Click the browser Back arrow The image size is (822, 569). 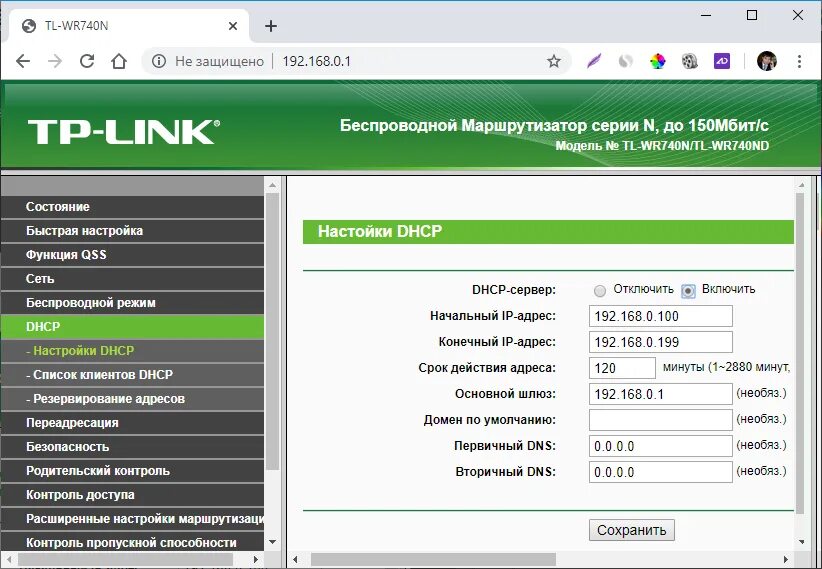(x=23, y=61)
